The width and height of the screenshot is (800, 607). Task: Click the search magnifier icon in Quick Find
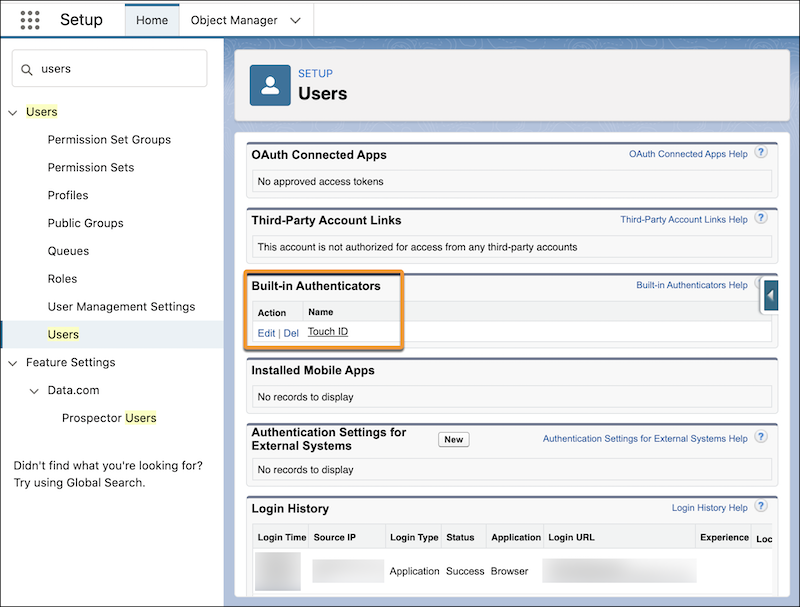click(x=26, y=69)
